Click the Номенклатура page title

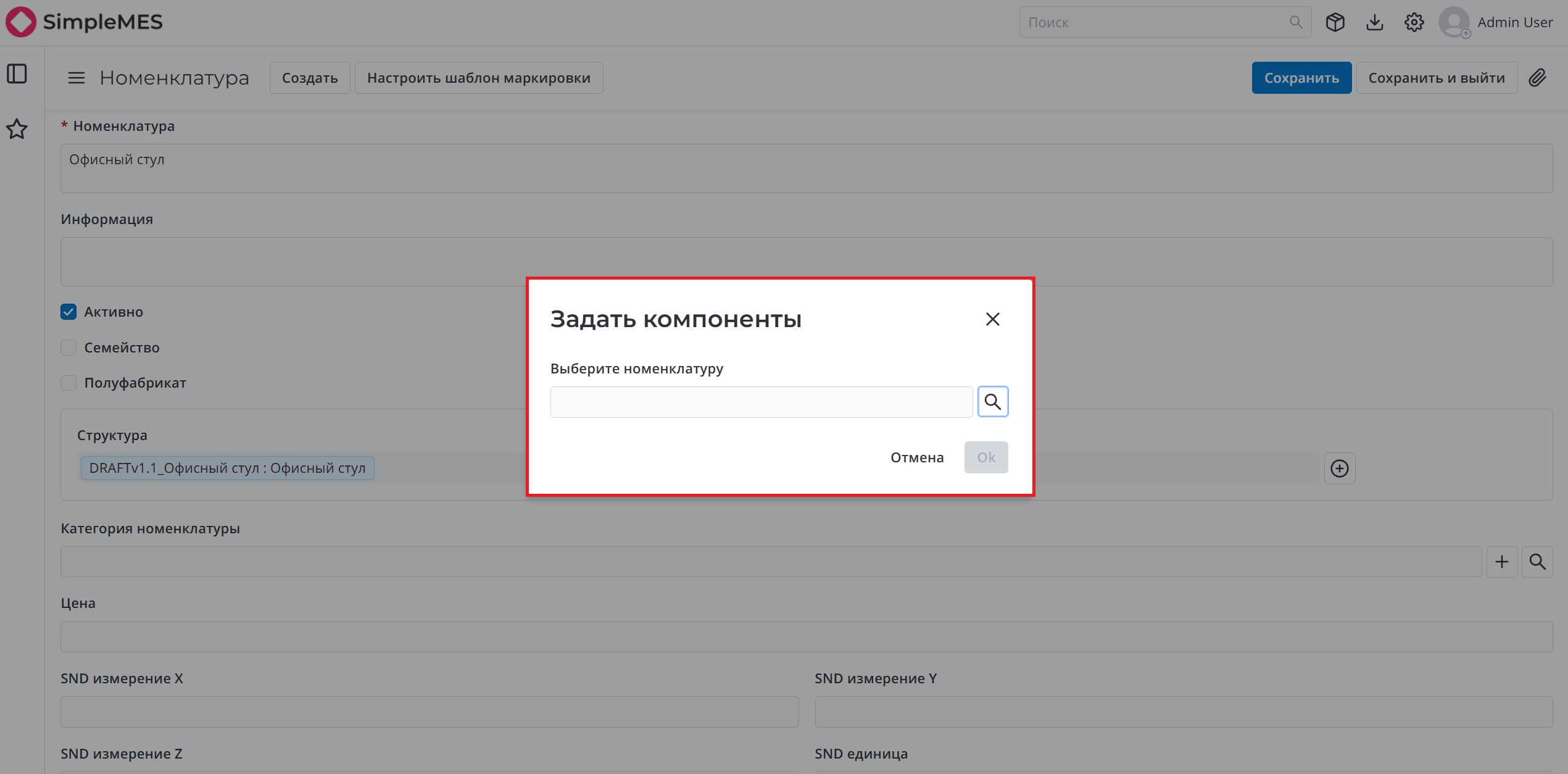click(175, 78)
